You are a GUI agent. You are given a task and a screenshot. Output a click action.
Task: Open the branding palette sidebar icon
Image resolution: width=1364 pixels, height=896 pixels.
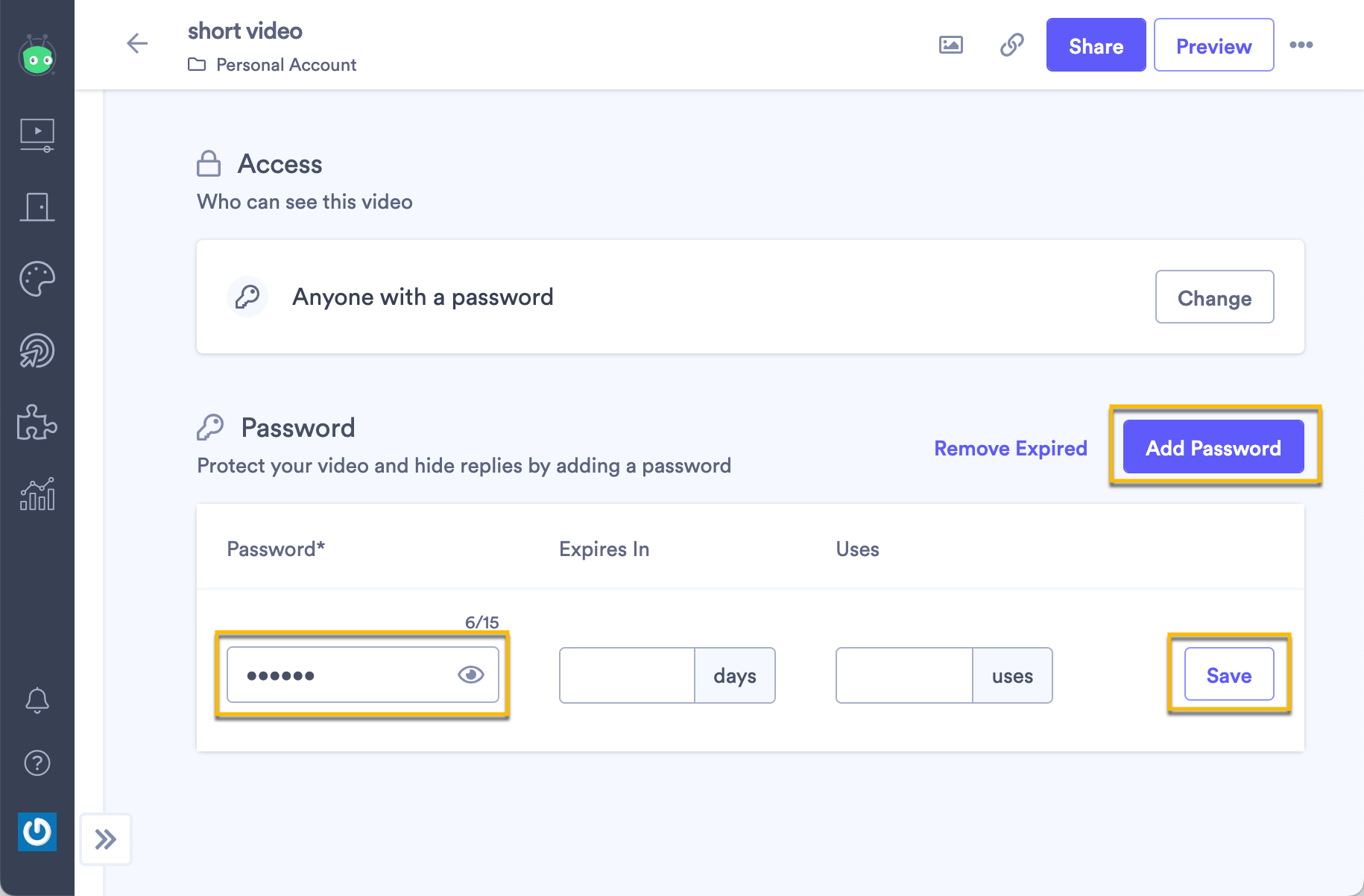tap(37, 279)
